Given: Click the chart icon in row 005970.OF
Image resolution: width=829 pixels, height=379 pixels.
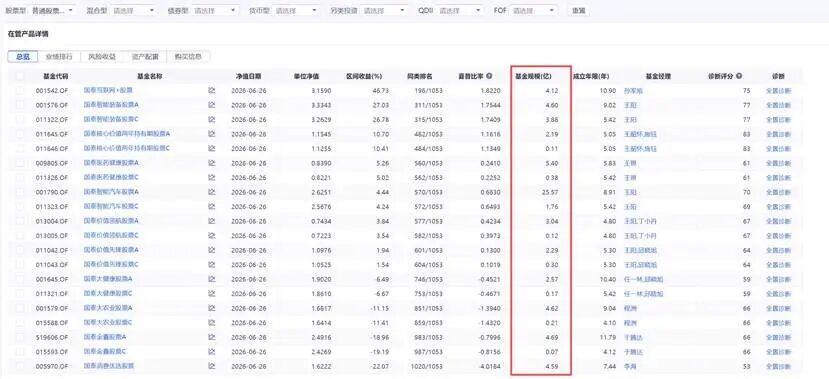Looking at the screenshot, I should pos(212,366).
